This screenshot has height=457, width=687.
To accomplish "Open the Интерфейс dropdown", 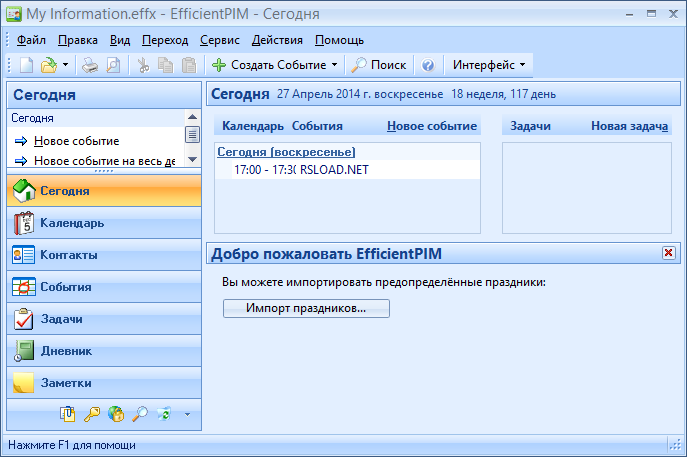I will click(489, 65).
